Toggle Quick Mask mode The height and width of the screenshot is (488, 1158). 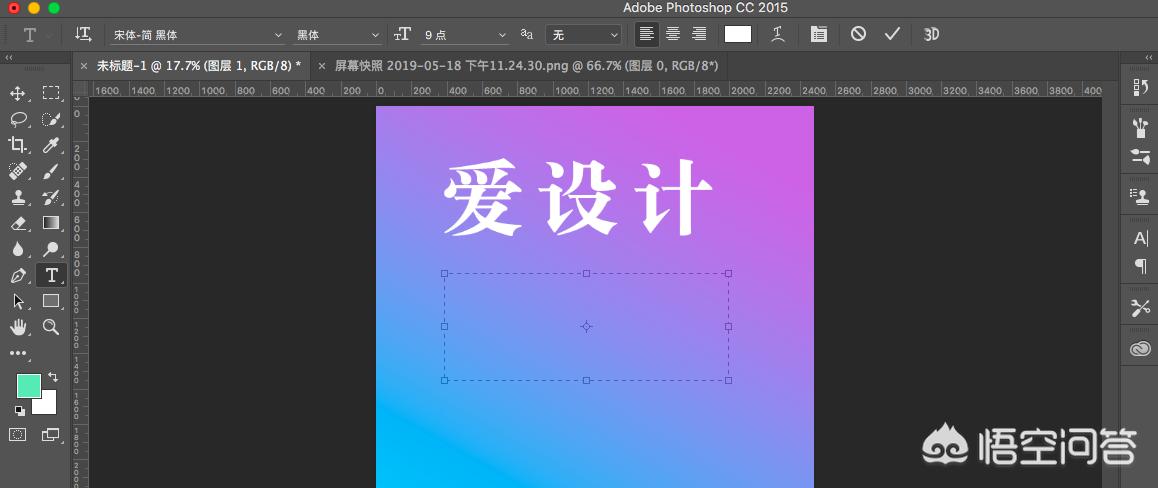point(18,434)
